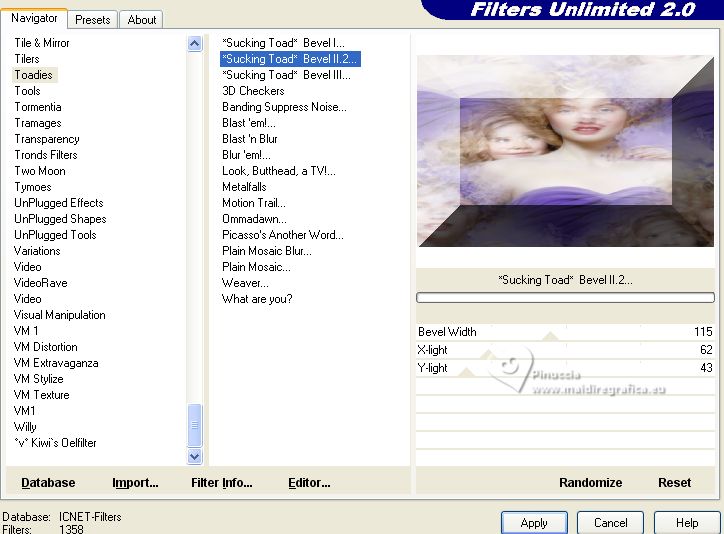The image size is (724, 534).
Task: Choose the Weaver... filter
Action: coord(245,283)
